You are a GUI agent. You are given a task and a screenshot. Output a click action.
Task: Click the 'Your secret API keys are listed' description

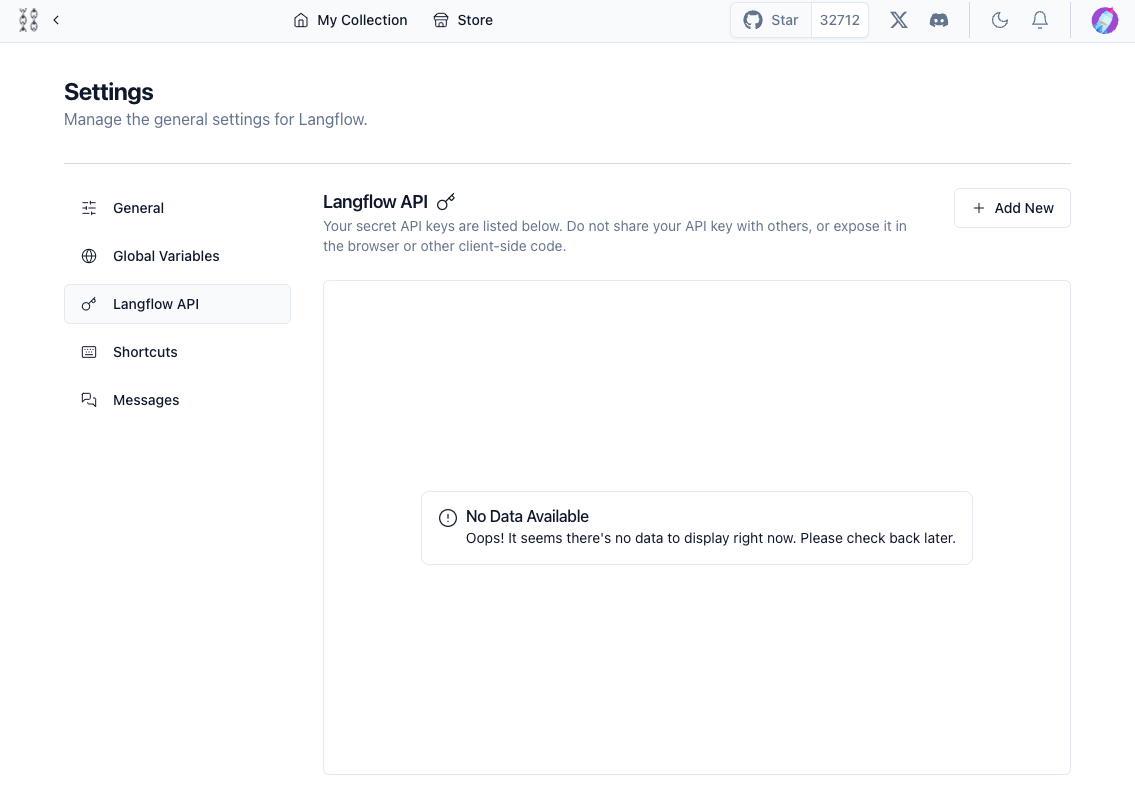tap(615, 236)
